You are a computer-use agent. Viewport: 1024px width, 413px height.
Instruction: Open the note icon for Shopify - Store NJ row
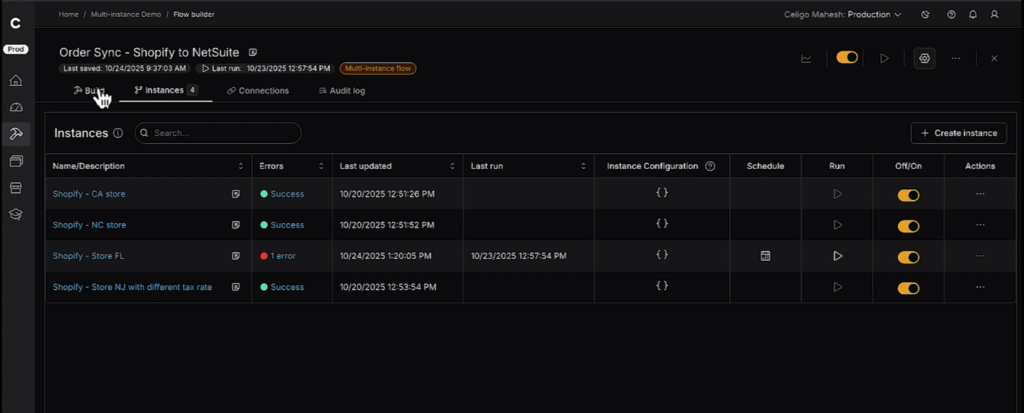coord(236,287)
